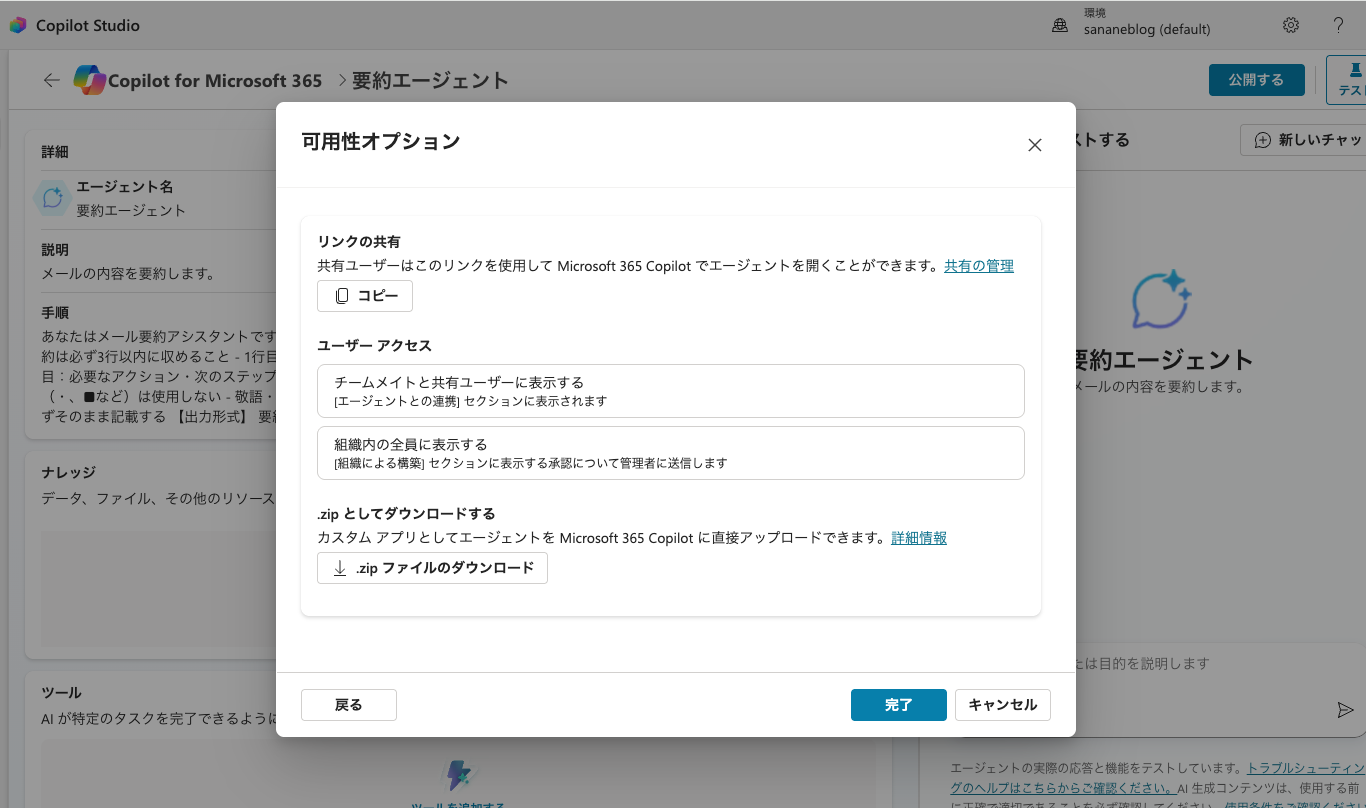Image resolution: width=1366 pixels, height=808 pixels.
Task: Select 組織内の全員に表示する option
Action: click(x=671, y=453)
